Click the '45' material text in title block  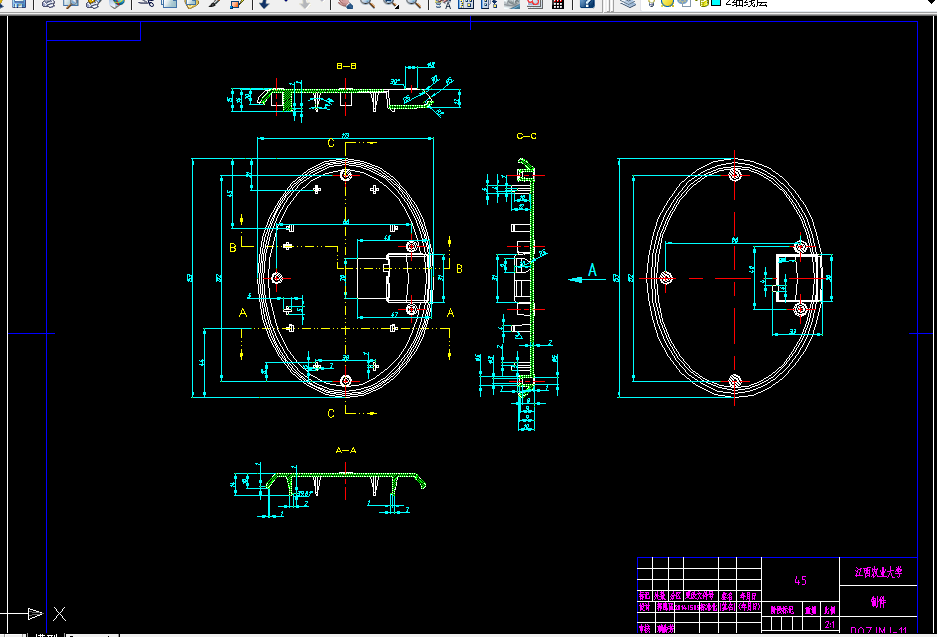[x=801, y=580]
